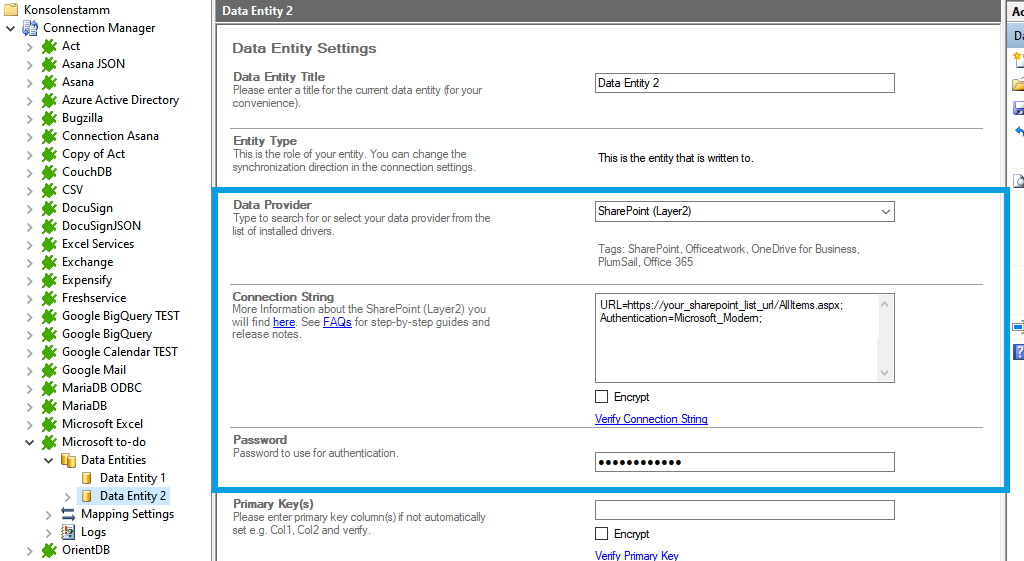Click the Azure Active Directory connection icon

coord(49,100)
